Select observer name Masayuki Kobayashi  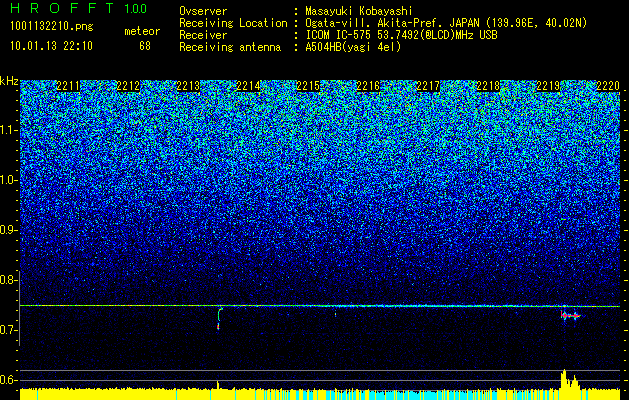pos(358,11)
